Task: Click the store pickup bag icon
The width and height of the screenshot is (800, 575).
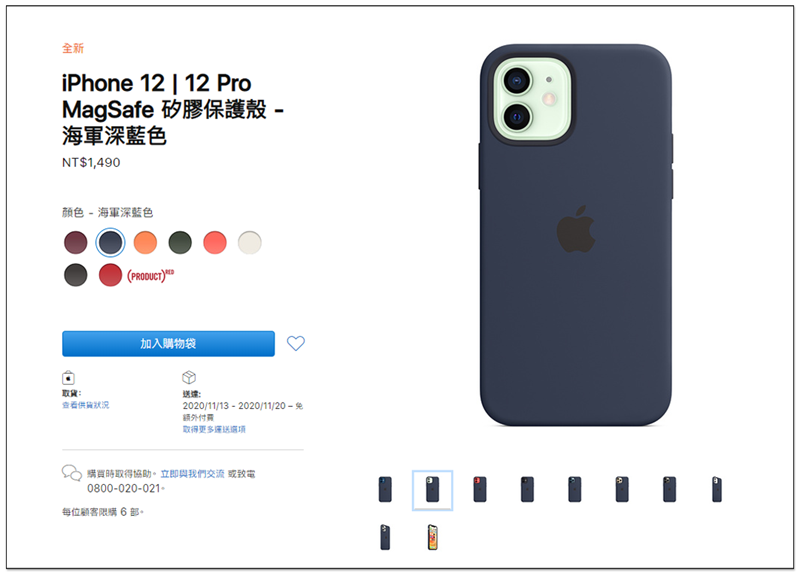Action: 68,378
